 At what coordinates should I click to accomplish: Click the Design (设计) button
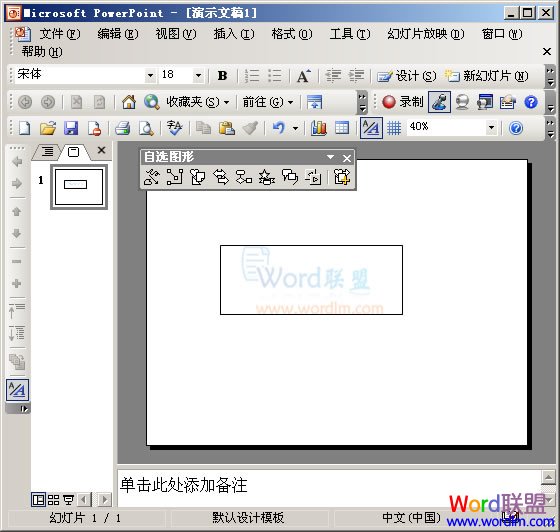(x=407, y=76)
